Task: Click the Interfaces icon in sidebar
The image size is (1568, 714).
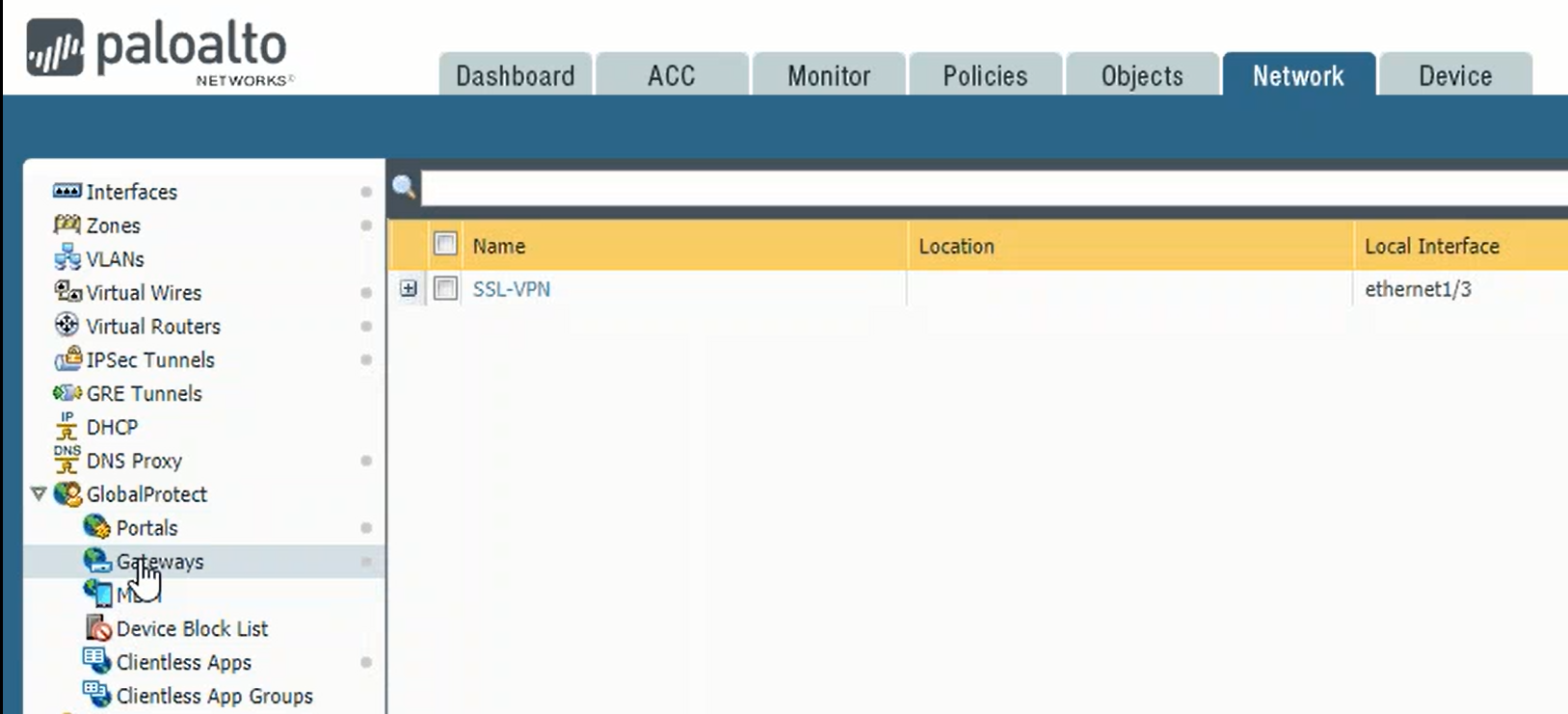Action: click(x=66, y=191)
